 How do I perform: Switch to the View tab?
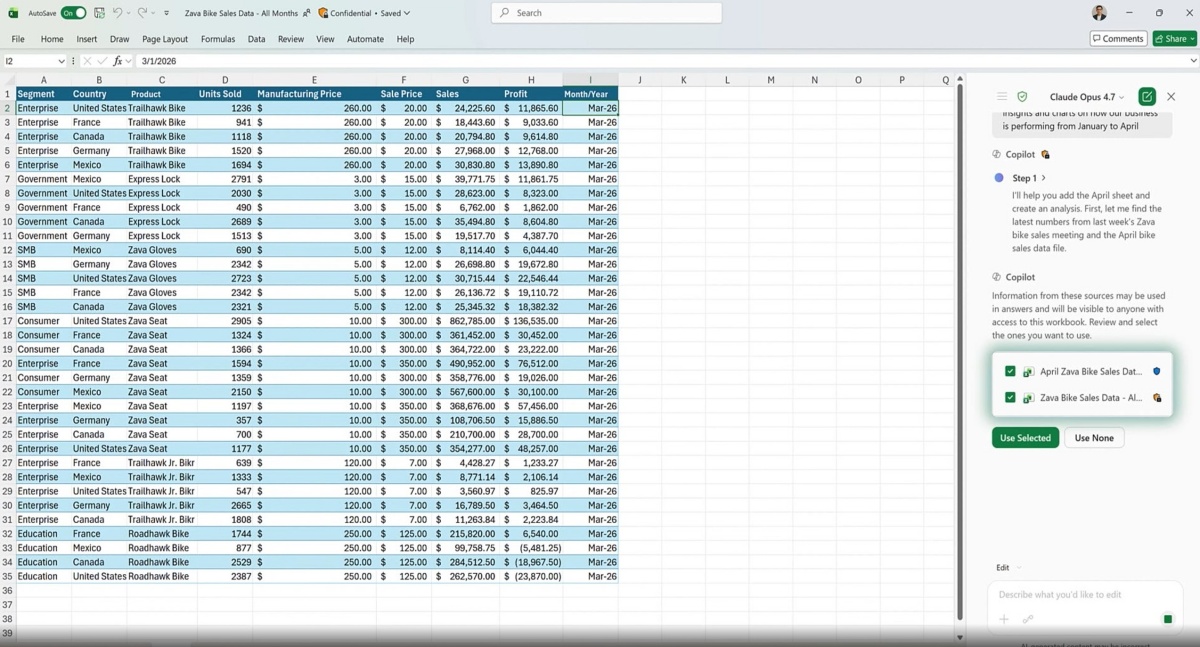tap(325, 39)
